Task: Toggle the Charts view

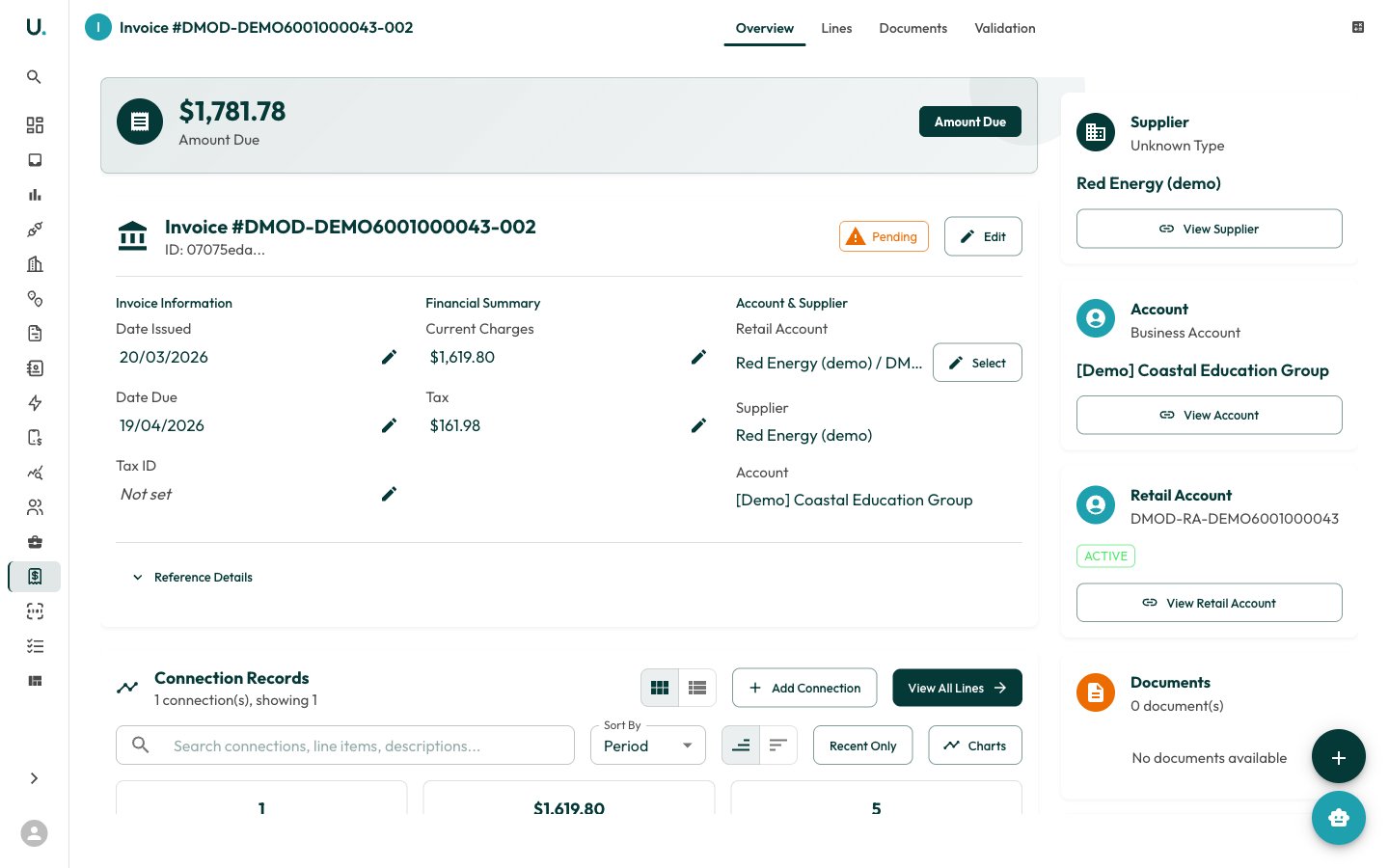Action: pyautogui.click(x=975, y=746)
